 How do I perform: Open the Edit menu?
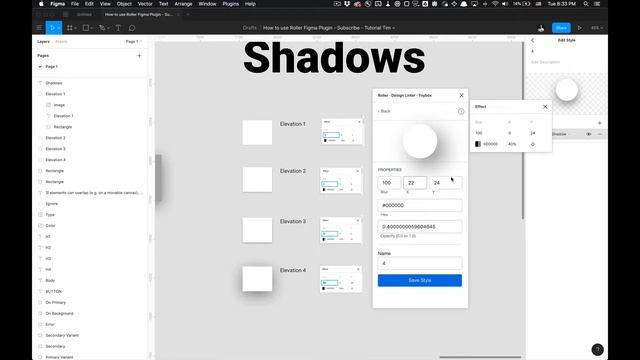tap(89, 4)
